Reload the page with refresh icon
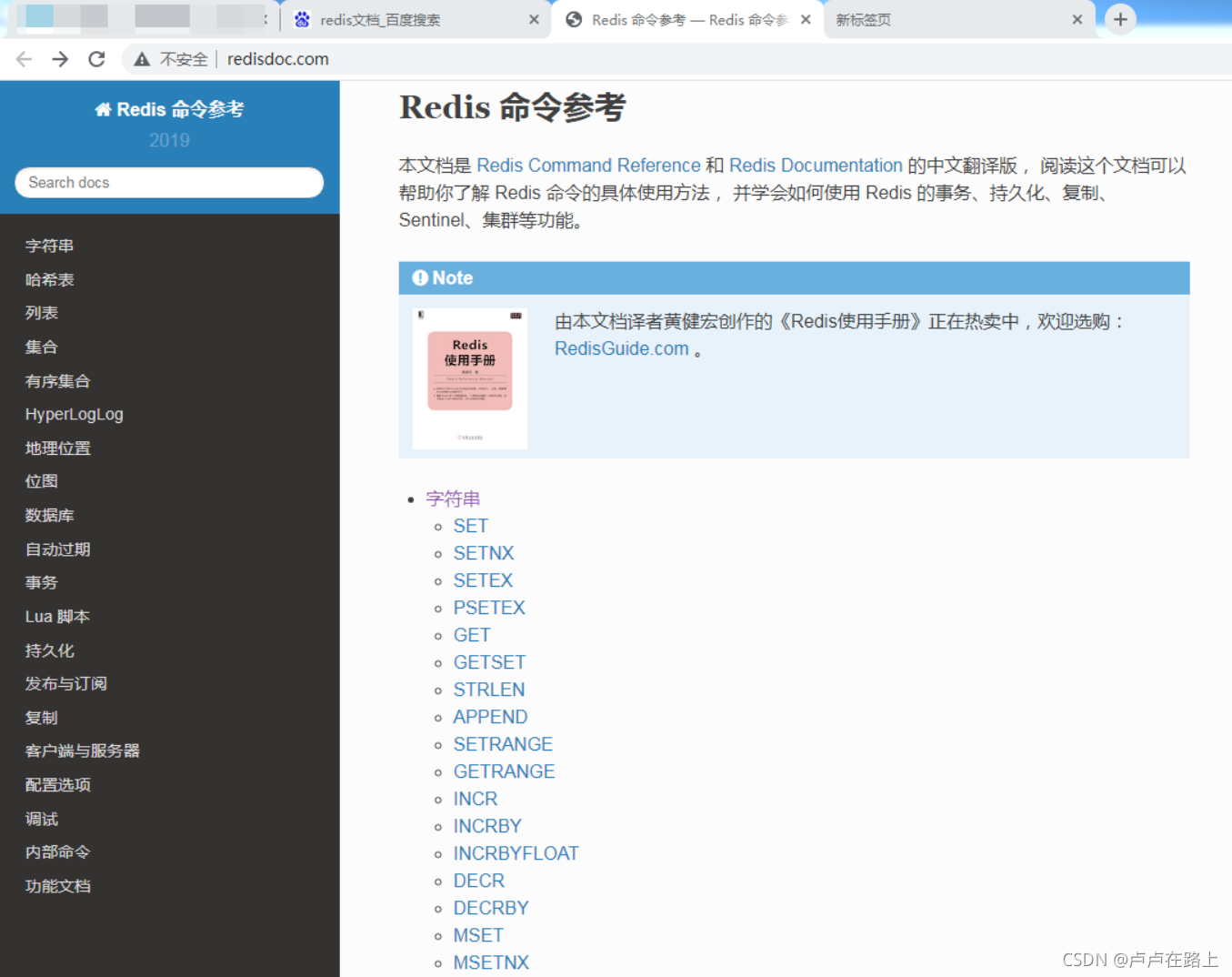Image resolution: width=1232 pixels, height=977 pixels. click(x=96, y=59)
